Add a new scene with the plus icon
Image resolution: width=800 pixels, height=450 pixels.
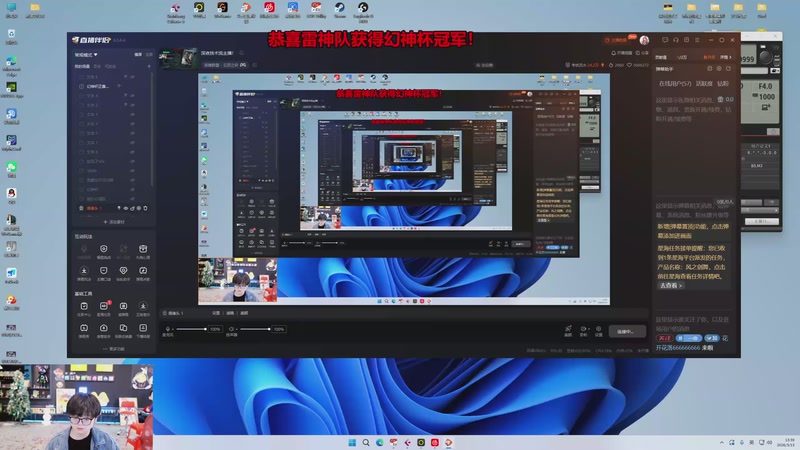point(149,66)
